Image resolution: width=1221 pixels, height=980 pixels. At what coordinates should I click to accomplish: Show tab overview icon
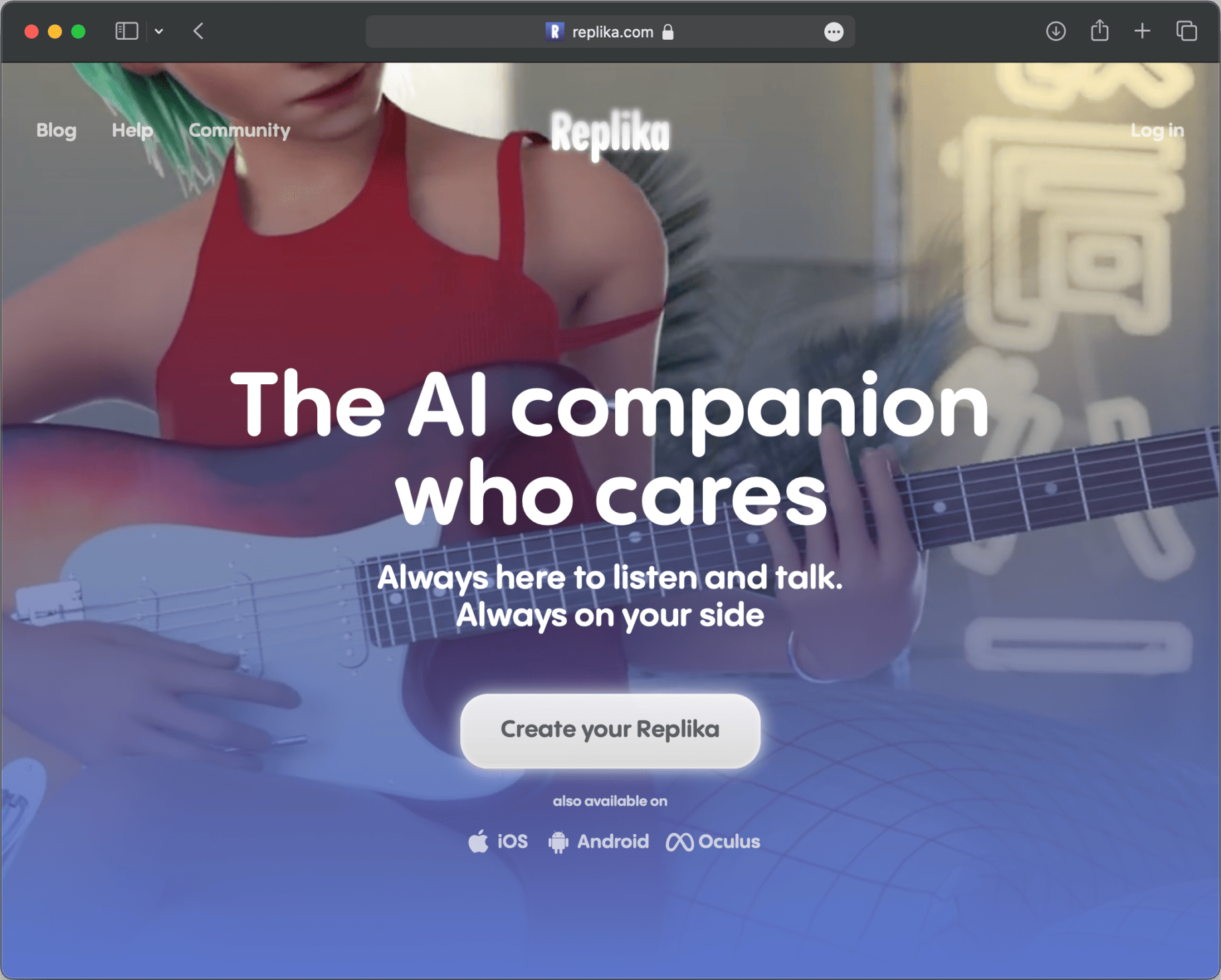(x=1186, y=31)
